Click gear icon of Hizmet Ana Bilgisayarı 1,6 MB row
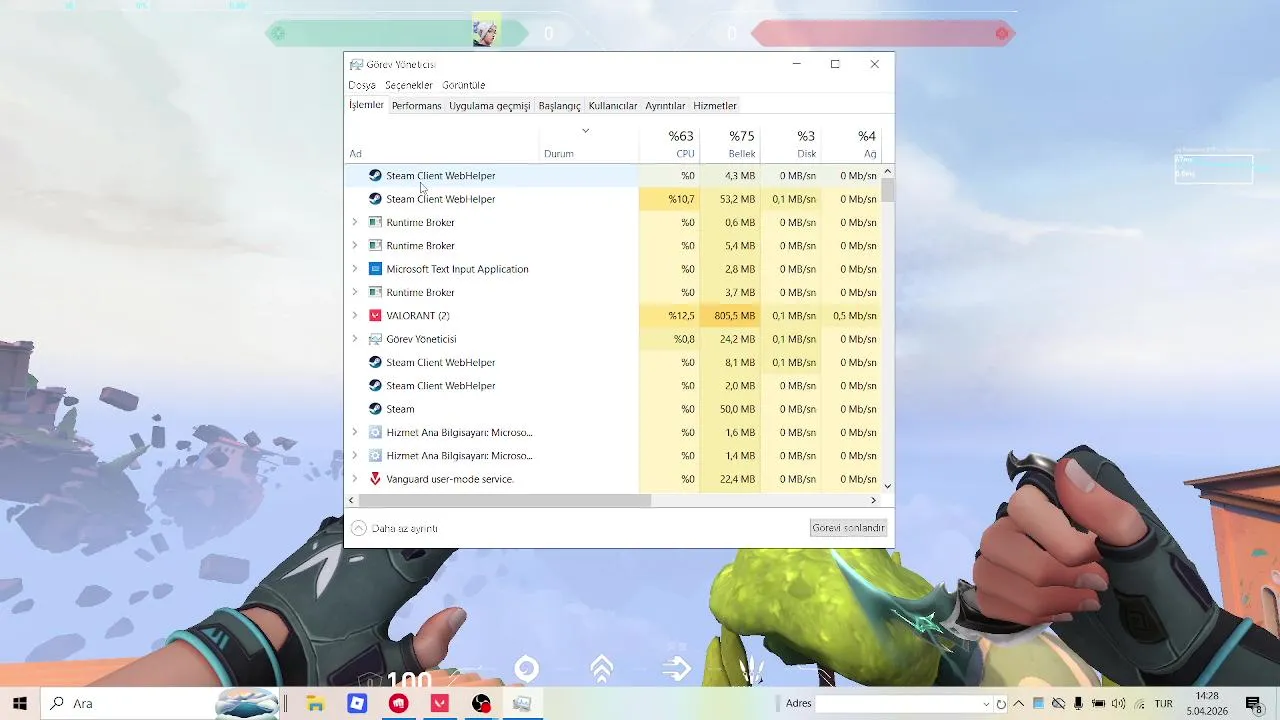 pyautogui.click(x=375, y=432)
